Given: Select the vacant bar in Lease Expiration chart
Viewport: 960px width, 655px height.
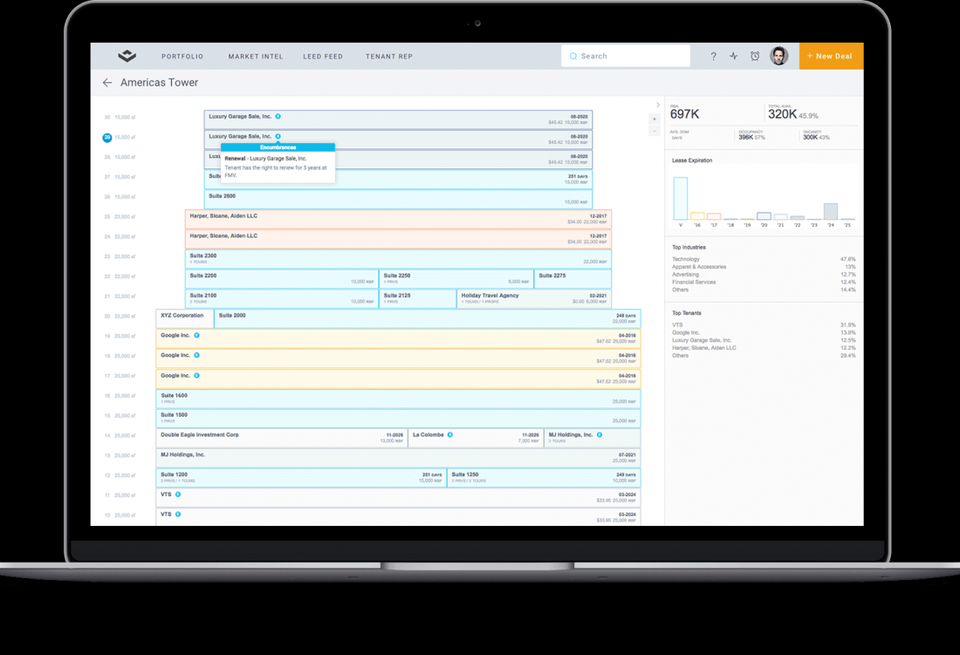Looking at the screenshot, I should click(680, 198).
